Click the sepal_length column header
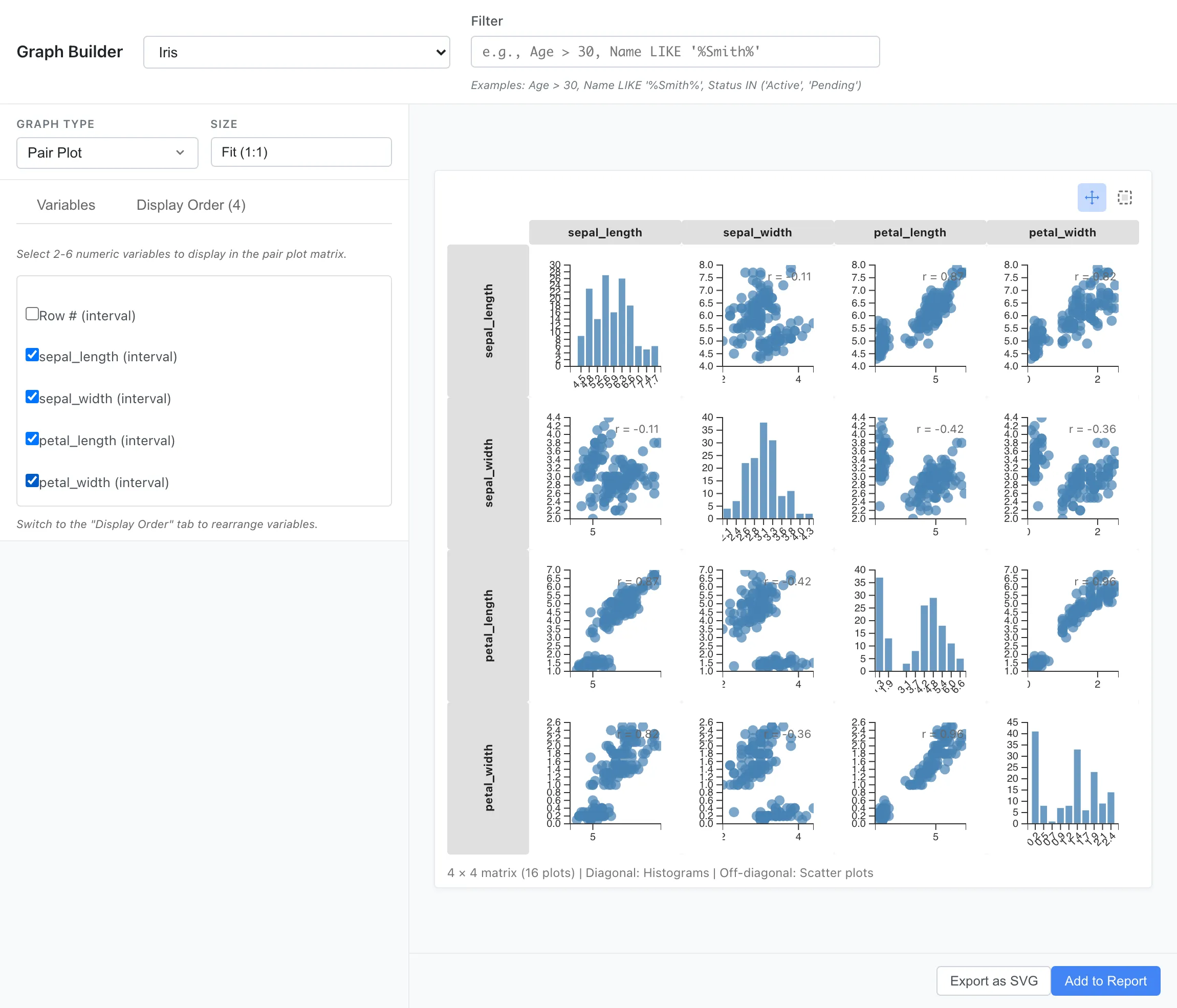 [604, 232]
